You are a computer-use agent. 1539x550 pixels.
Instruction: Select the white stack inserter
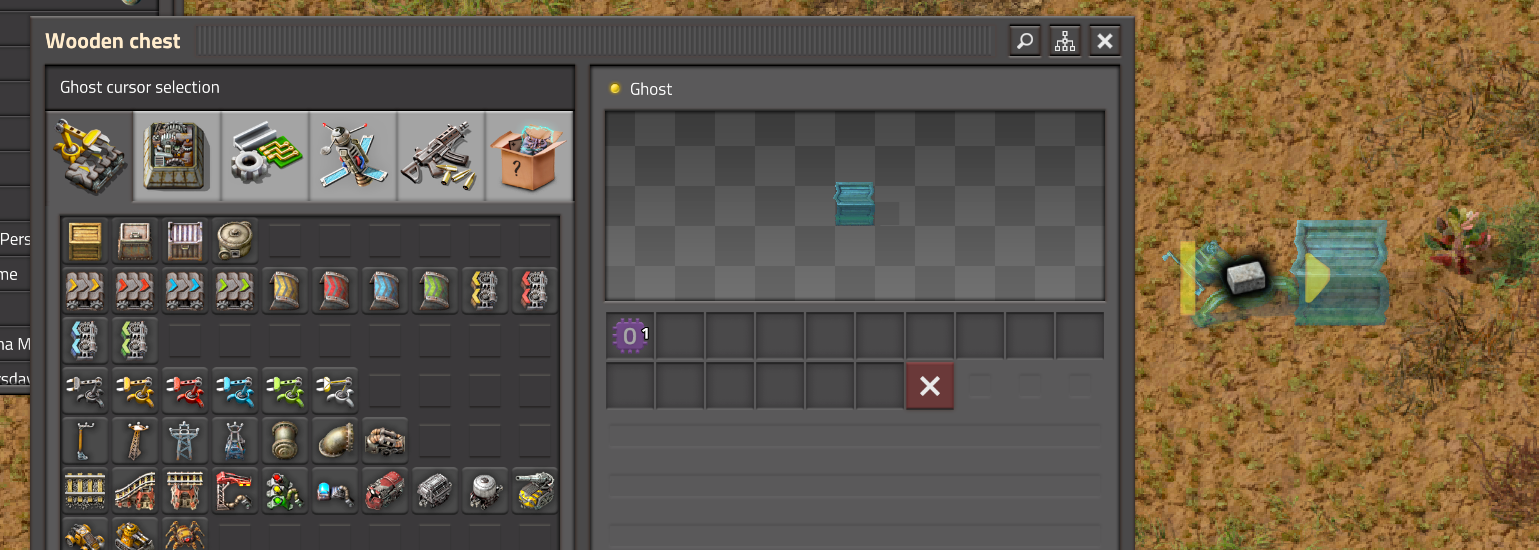coord(335,391)
